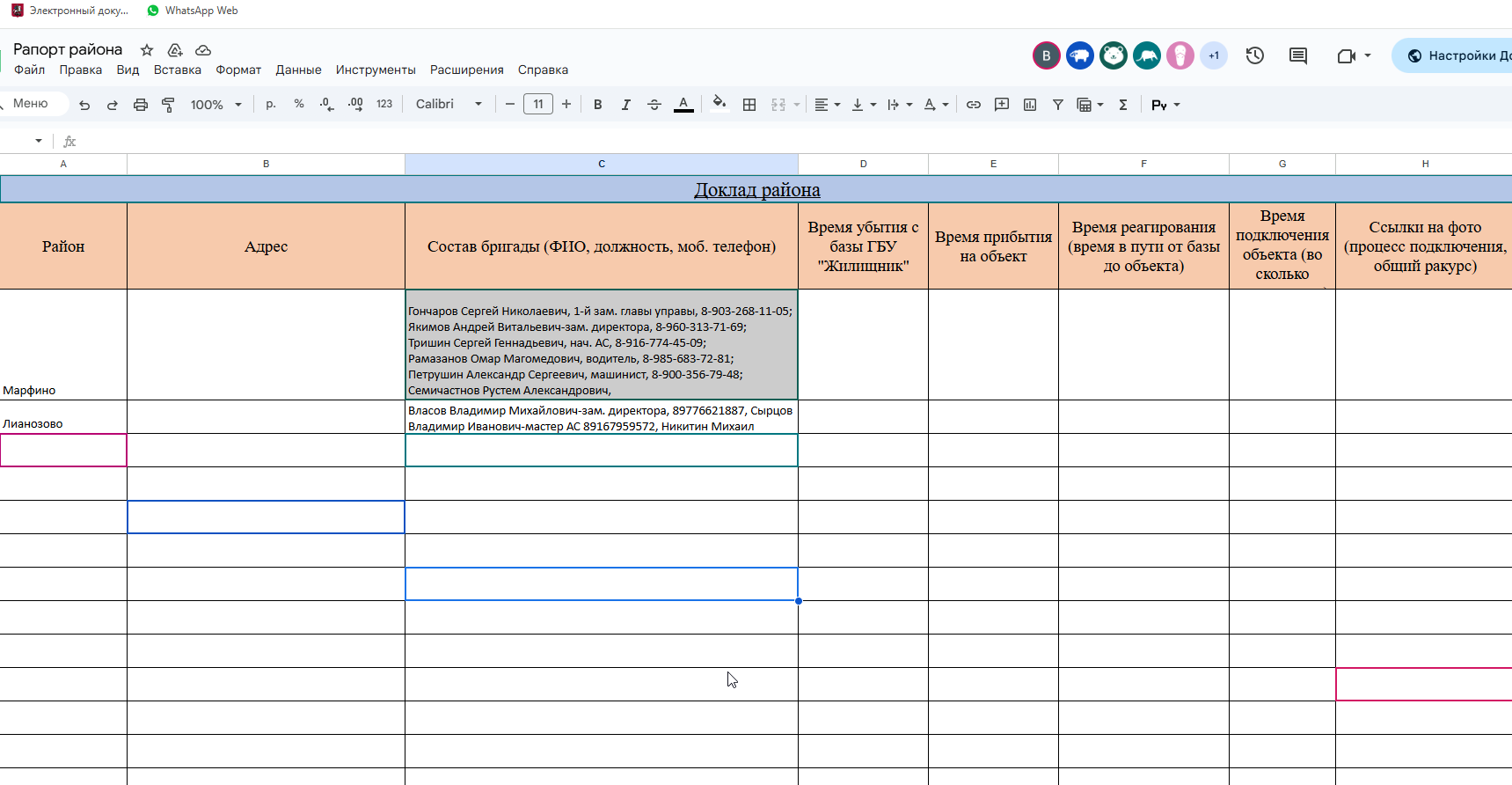Show all comments via speech bubble icon
The width and height of the screenshot is (1512, 785).
1298,55
